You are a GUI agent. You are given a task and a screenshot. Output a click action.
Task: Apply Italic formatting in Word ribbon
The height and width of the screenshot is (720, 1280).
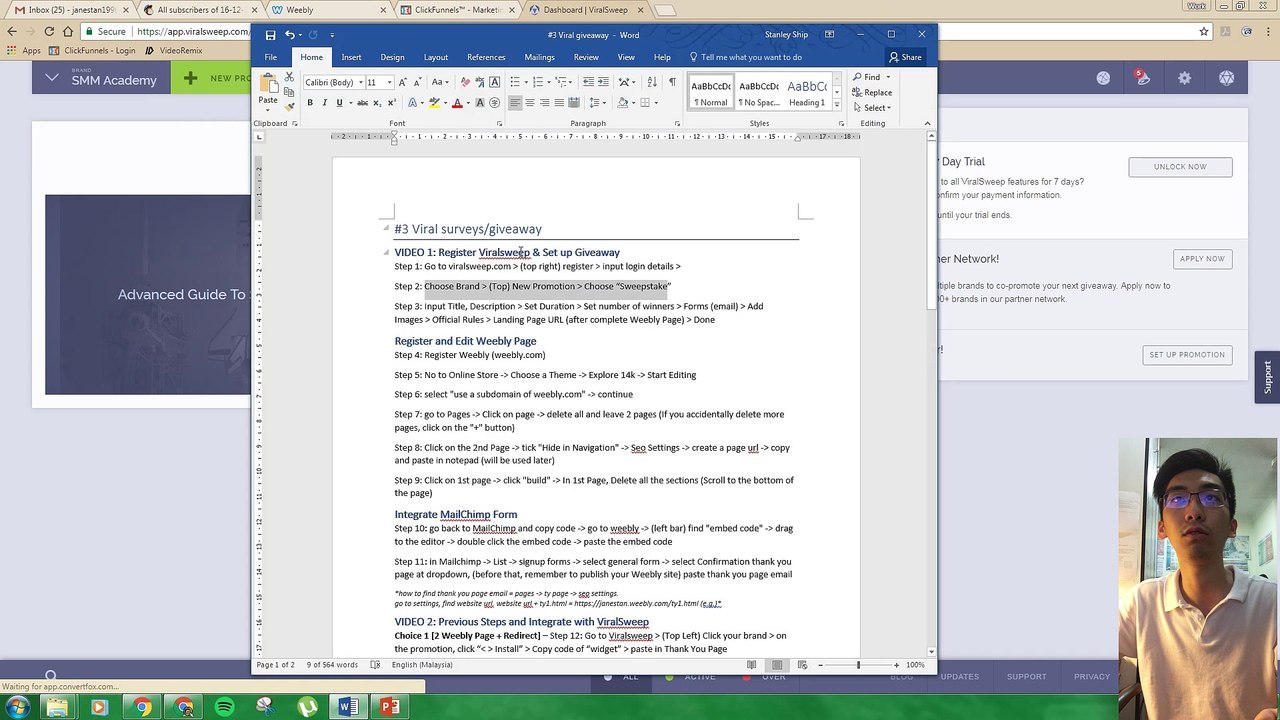pos(325,103)
